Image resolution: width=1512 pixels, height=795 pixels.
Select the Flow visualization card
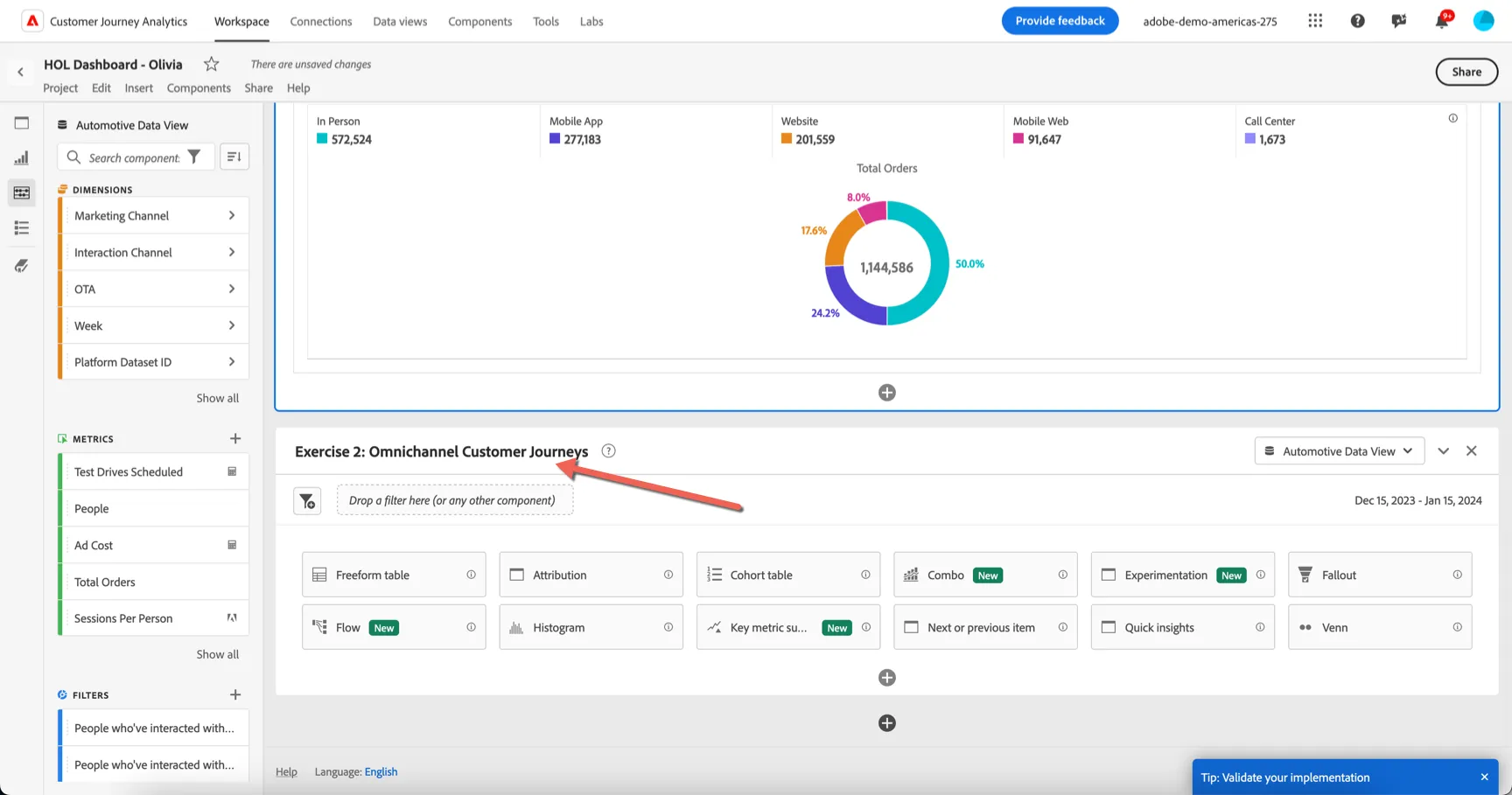click(394, 627)
